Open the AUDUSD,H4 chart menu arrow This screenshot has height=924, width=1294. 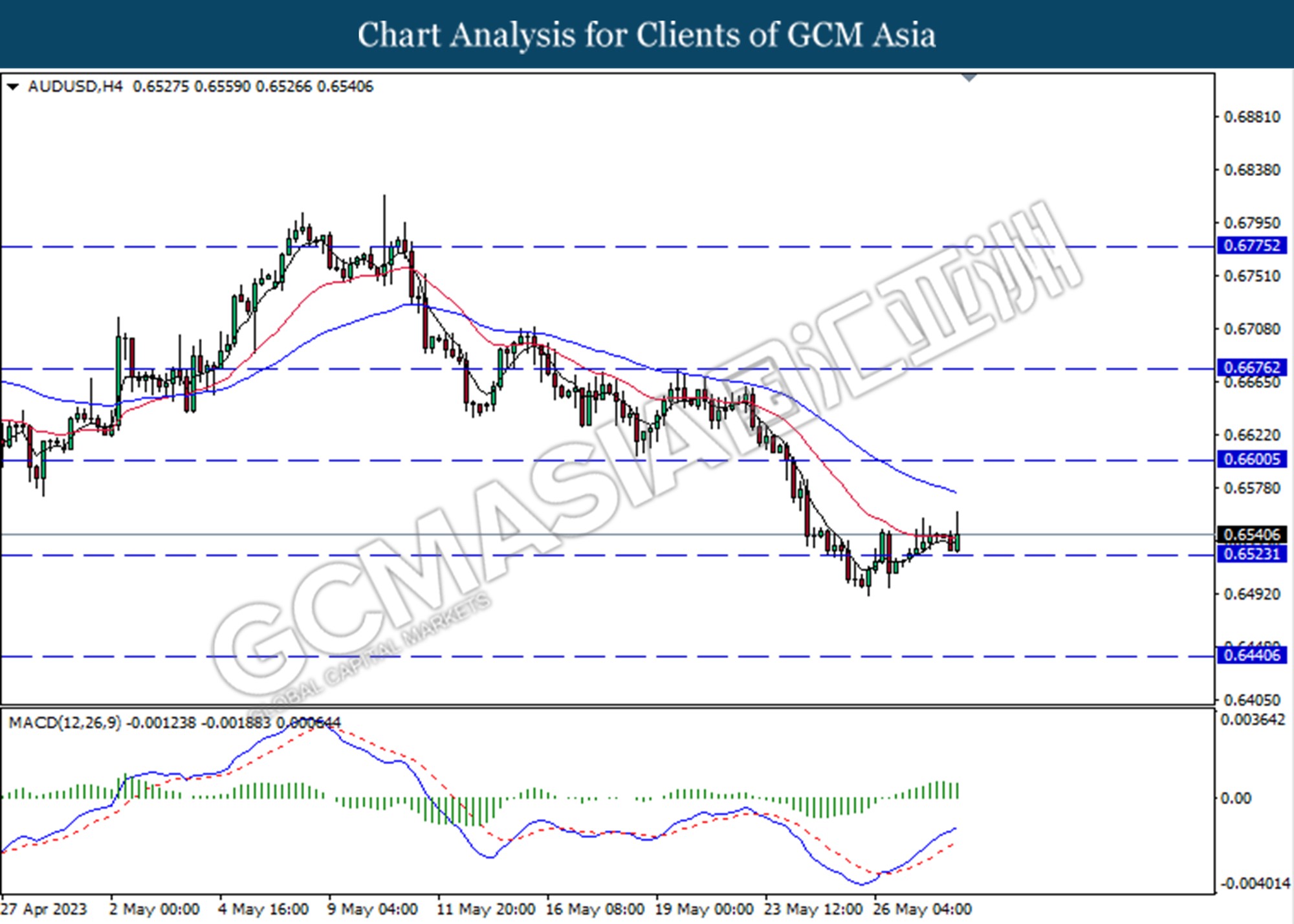[12, 87]
